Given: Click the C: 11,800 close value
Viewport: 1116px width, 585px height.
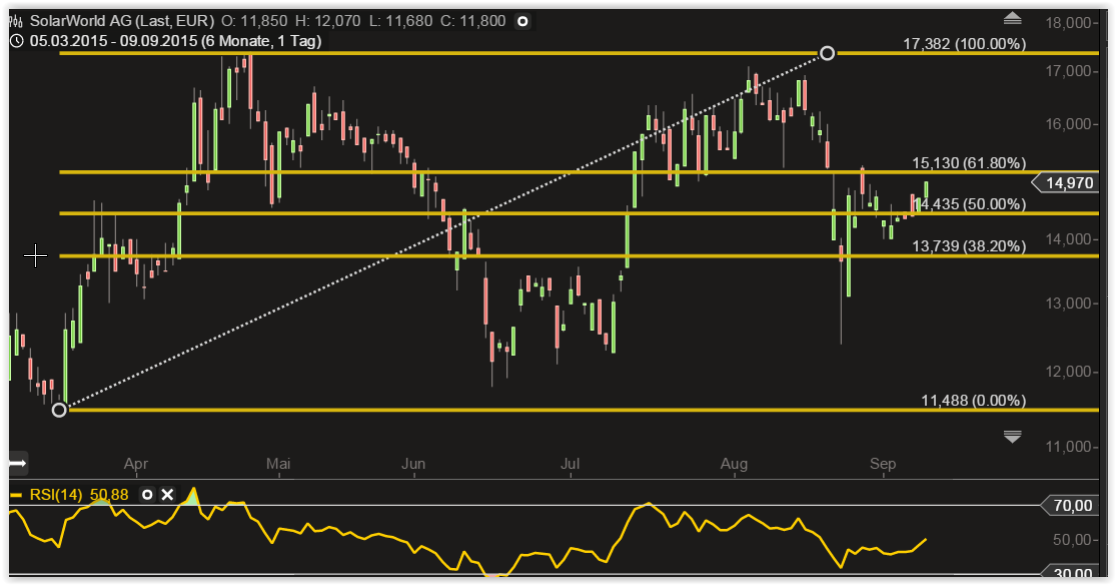Looking at the screenshot, I should coord(473,21).
